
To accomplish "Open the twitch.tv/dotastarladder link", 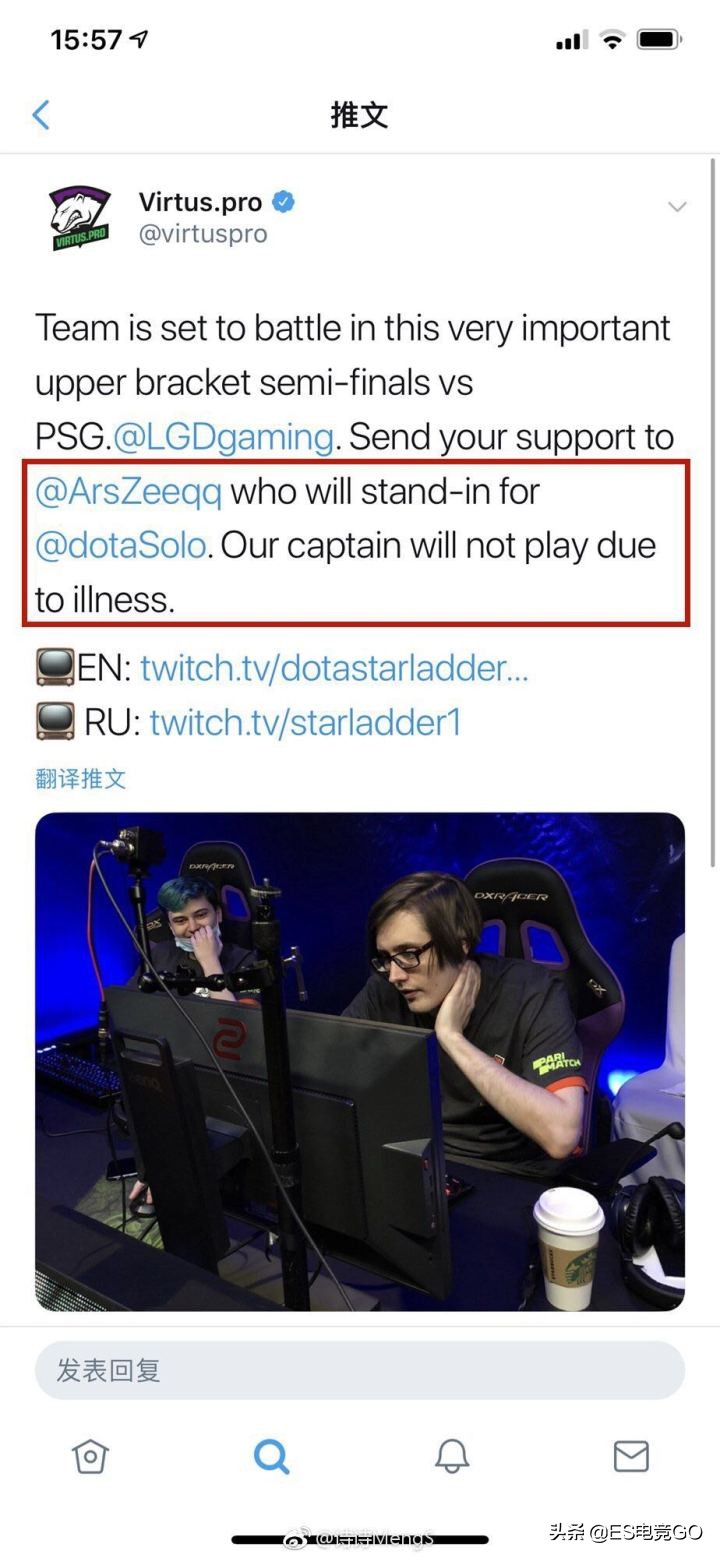I will [334, 668].
